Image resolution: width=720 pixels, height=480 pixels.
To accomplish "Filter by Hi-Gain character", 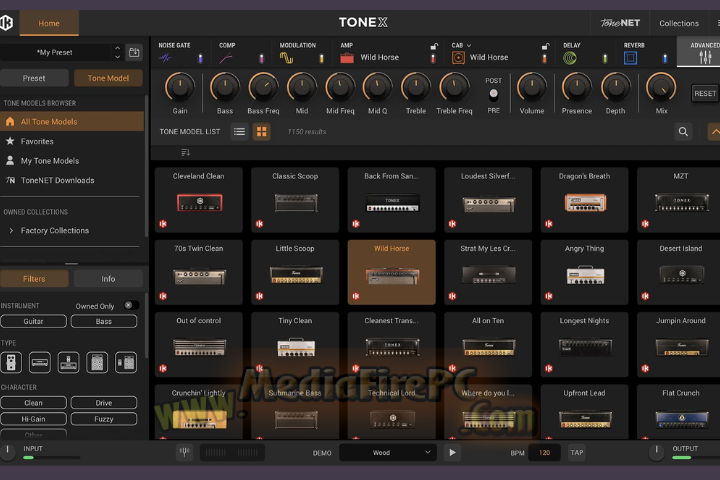I will pyautogui.click(x=34, y=419).
